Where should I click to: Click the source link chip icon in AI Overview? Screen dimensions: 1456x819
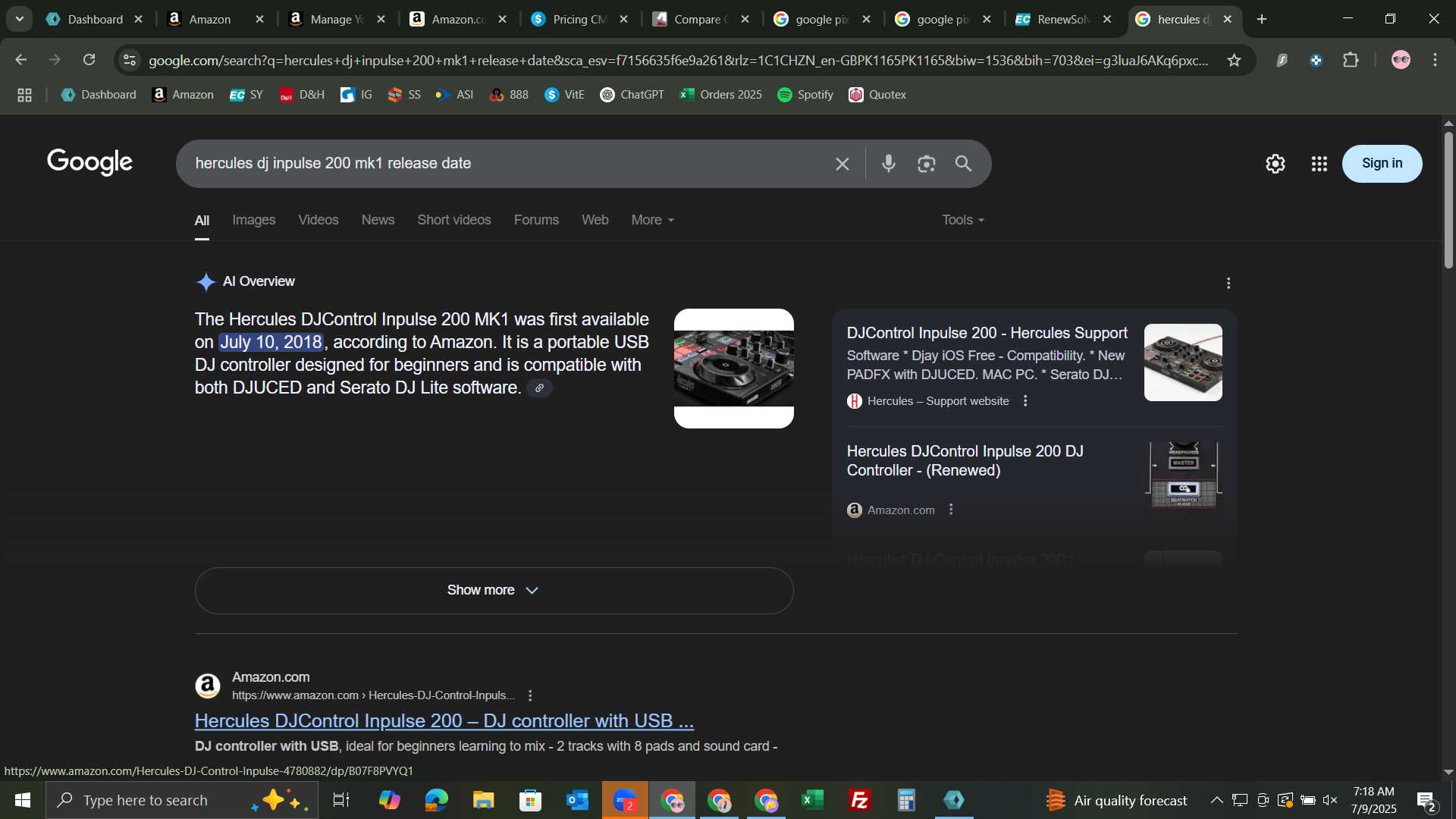tap(539, 388)
